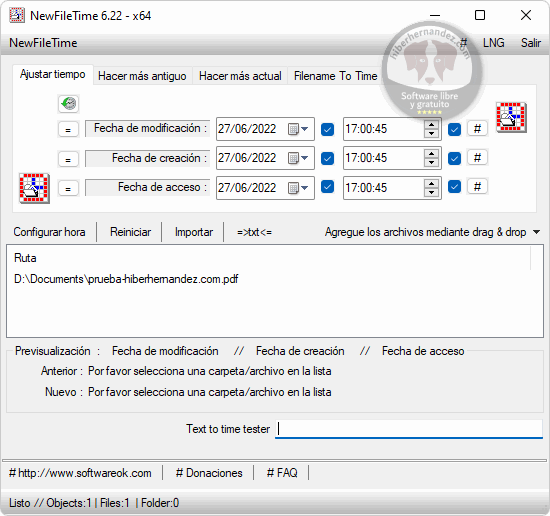Toggle the date checkbox for Fecha de creación
Screen dimensions: 550x516
click(x=327, y=159)
